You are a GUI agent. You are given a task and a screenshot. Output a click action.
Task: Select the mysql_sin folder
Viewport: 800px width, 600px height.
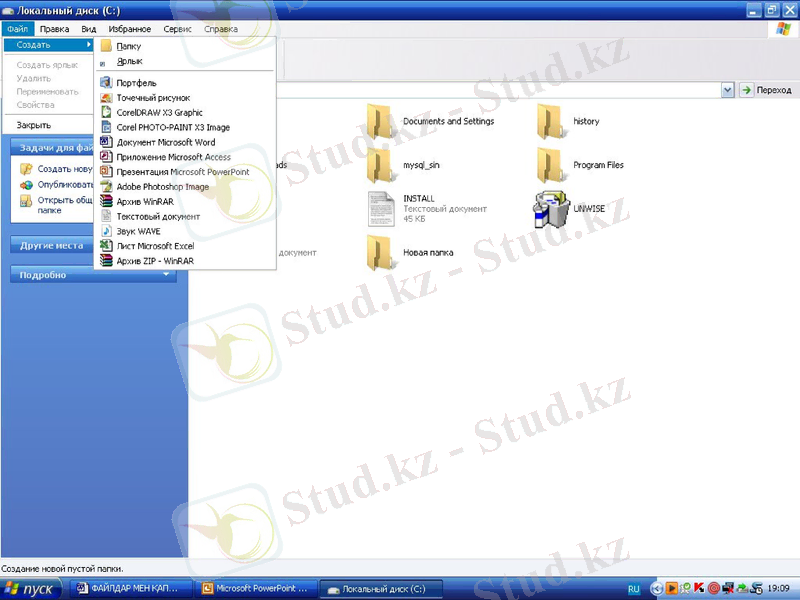(379, 165)
